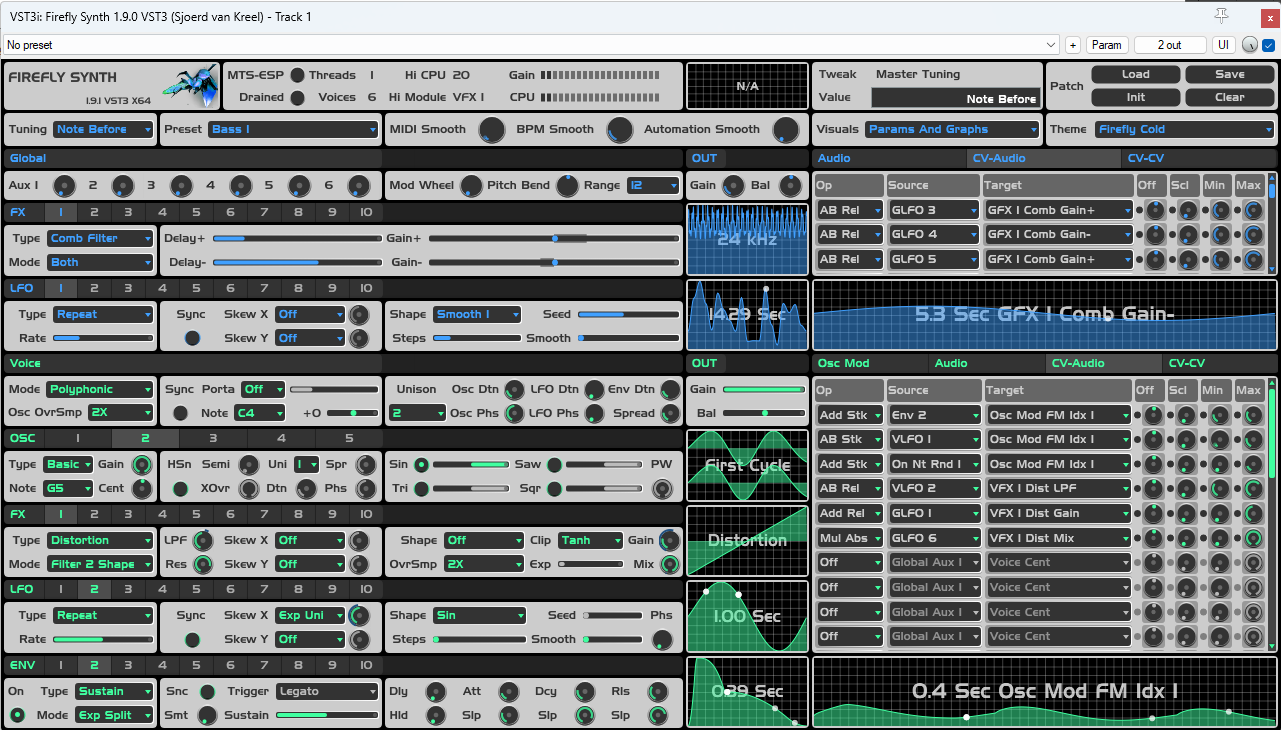Click the Param button
Screen dimensions: 1281x730
click(1107, 45)
